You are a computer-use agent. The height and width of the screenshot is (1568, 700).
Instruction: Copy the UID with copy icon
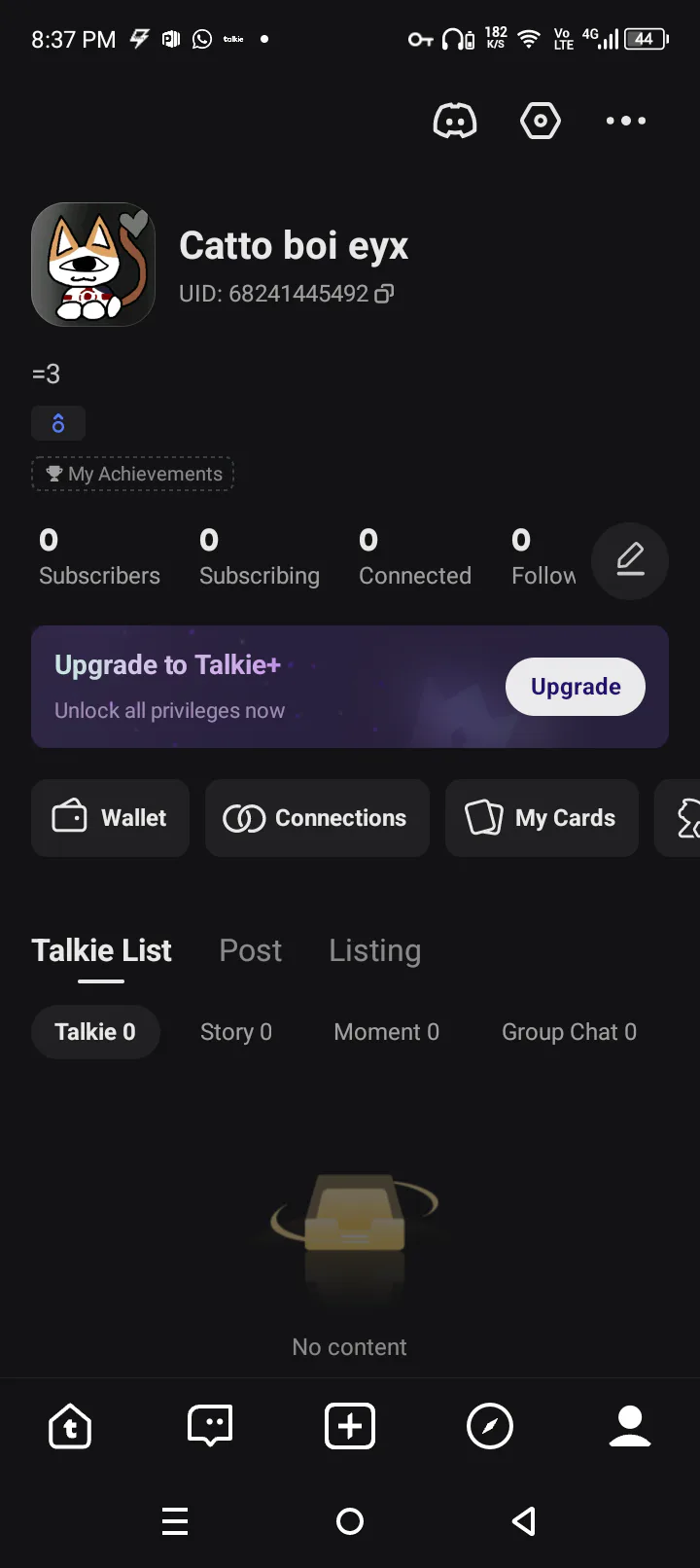[385, 294]
